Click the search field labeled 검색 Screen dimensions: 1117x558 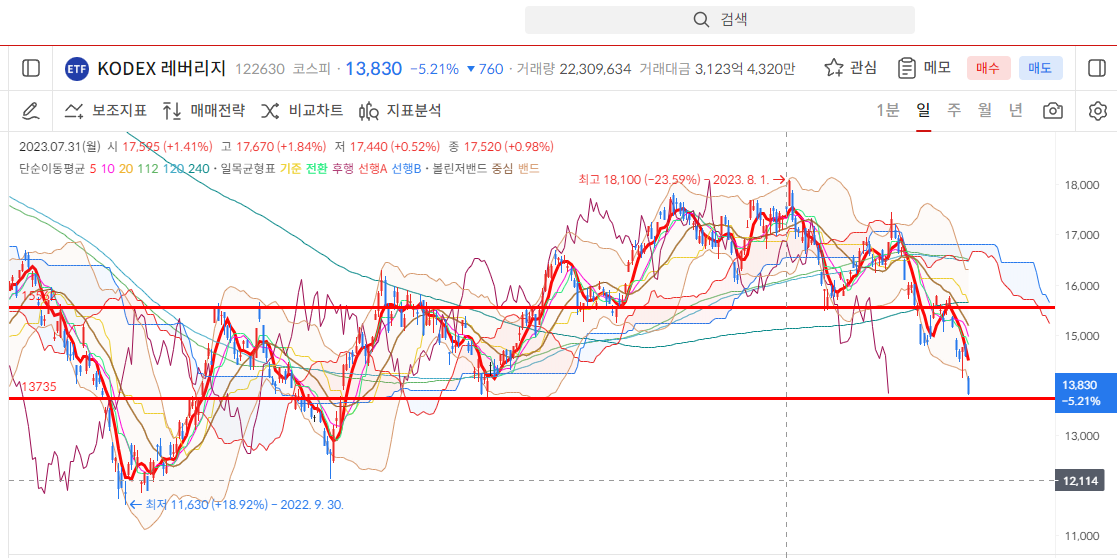719,20
